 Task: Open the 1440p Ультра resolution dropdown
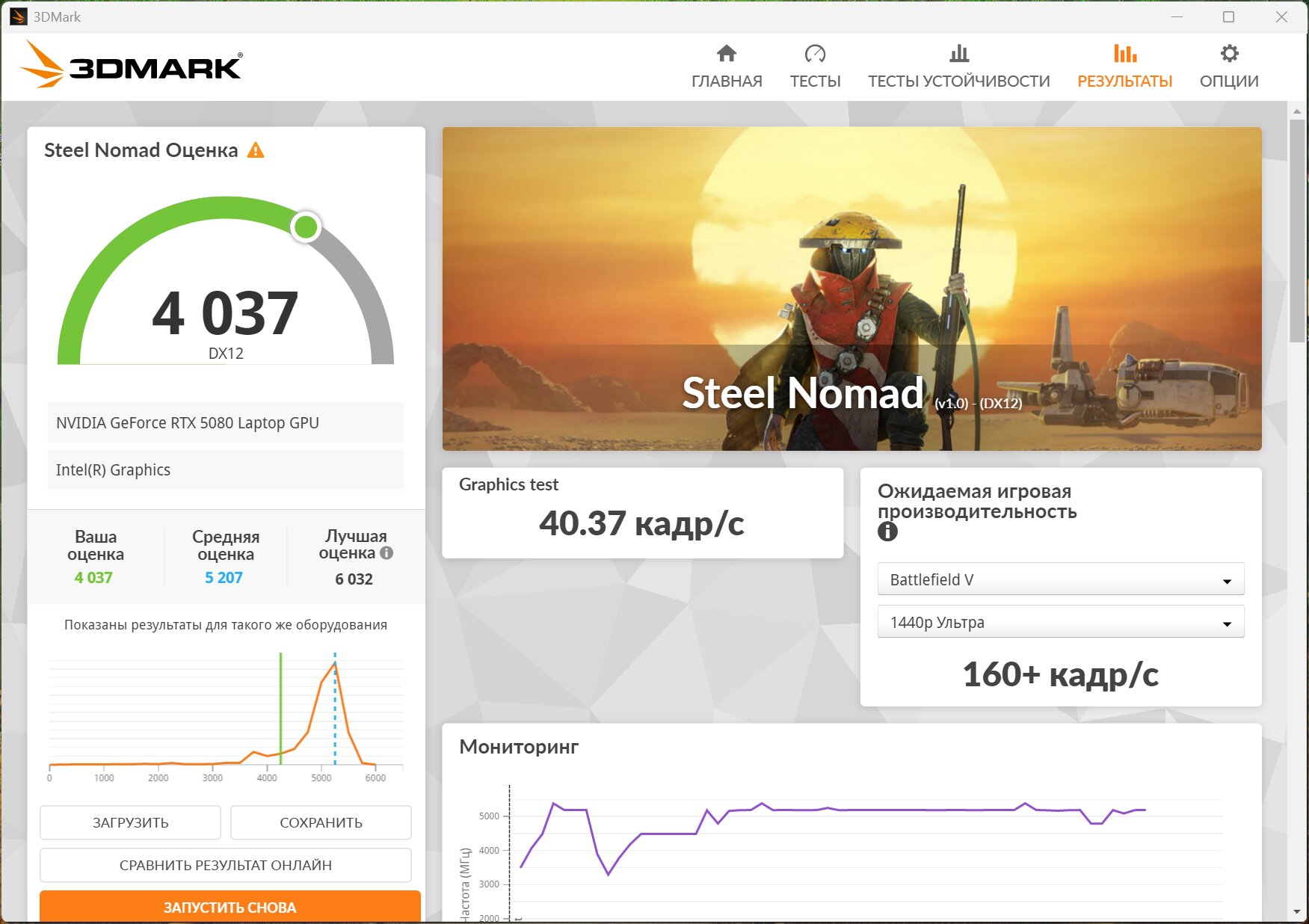click(x=1060, y=622)
